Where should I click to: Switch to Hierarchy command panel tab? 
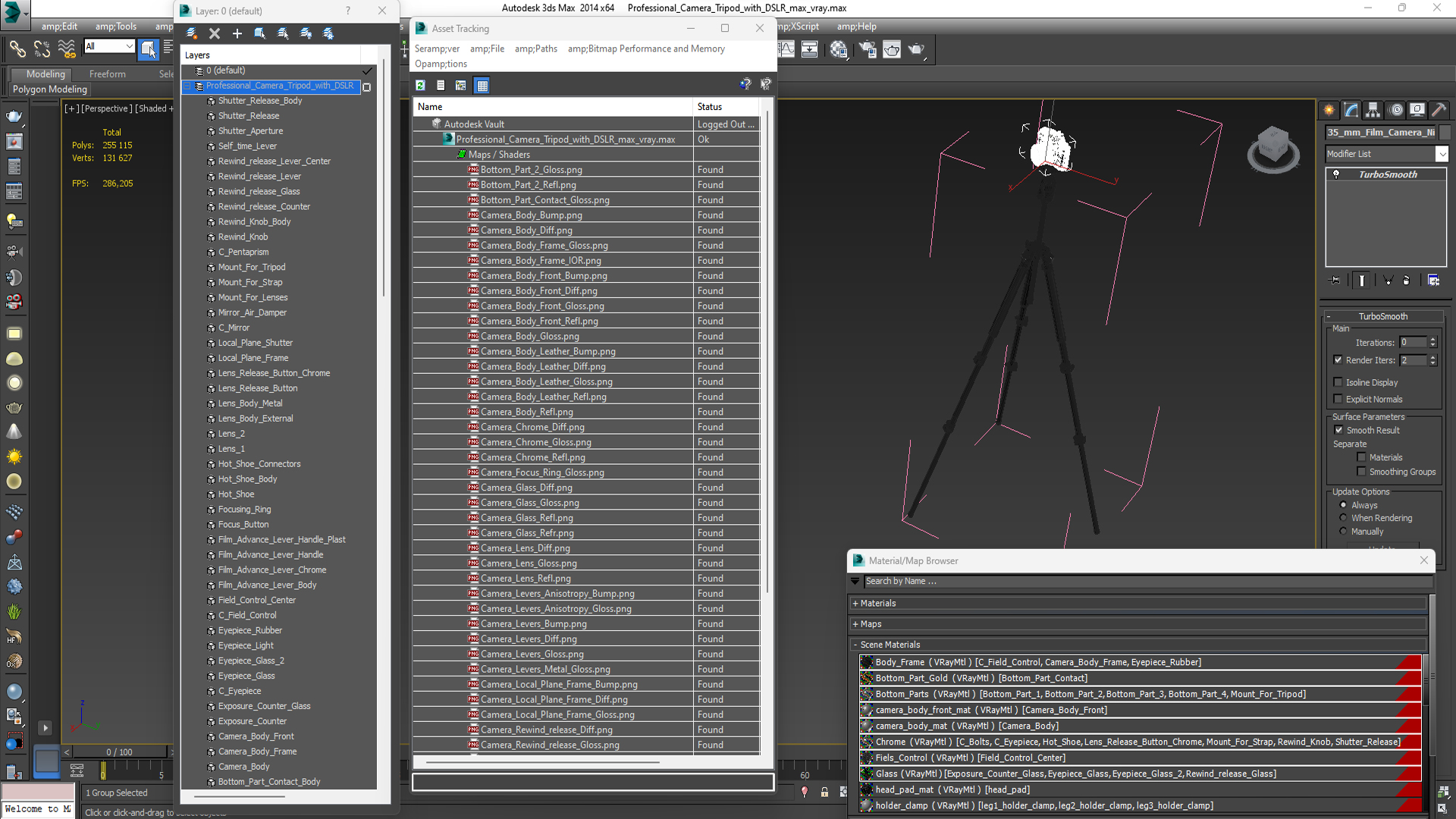click(x=1373, y=110)
